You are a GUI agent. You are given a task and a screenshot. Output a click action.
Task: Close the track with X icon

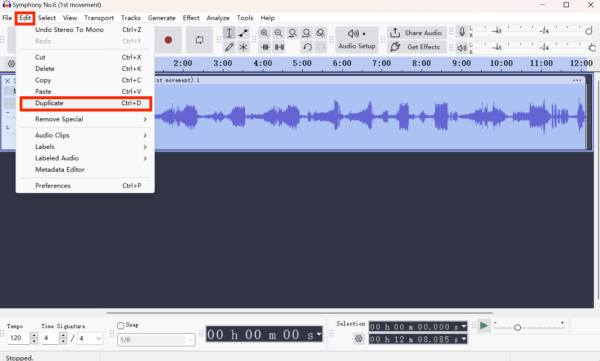click(7, 81)
